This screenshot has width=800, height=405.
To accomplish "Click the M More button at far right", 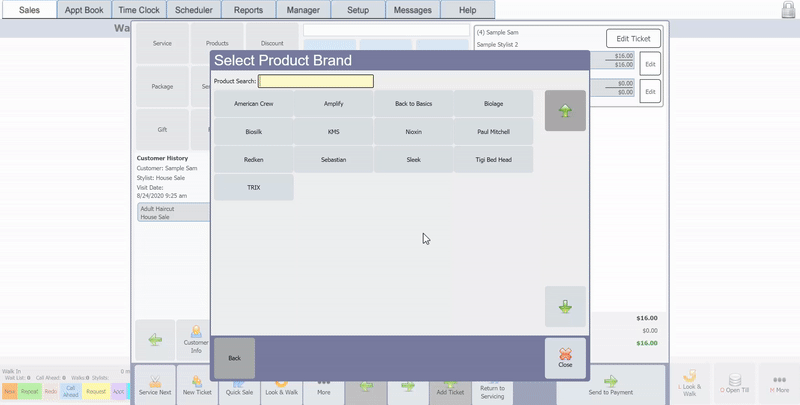I will [x=779, y=384].
